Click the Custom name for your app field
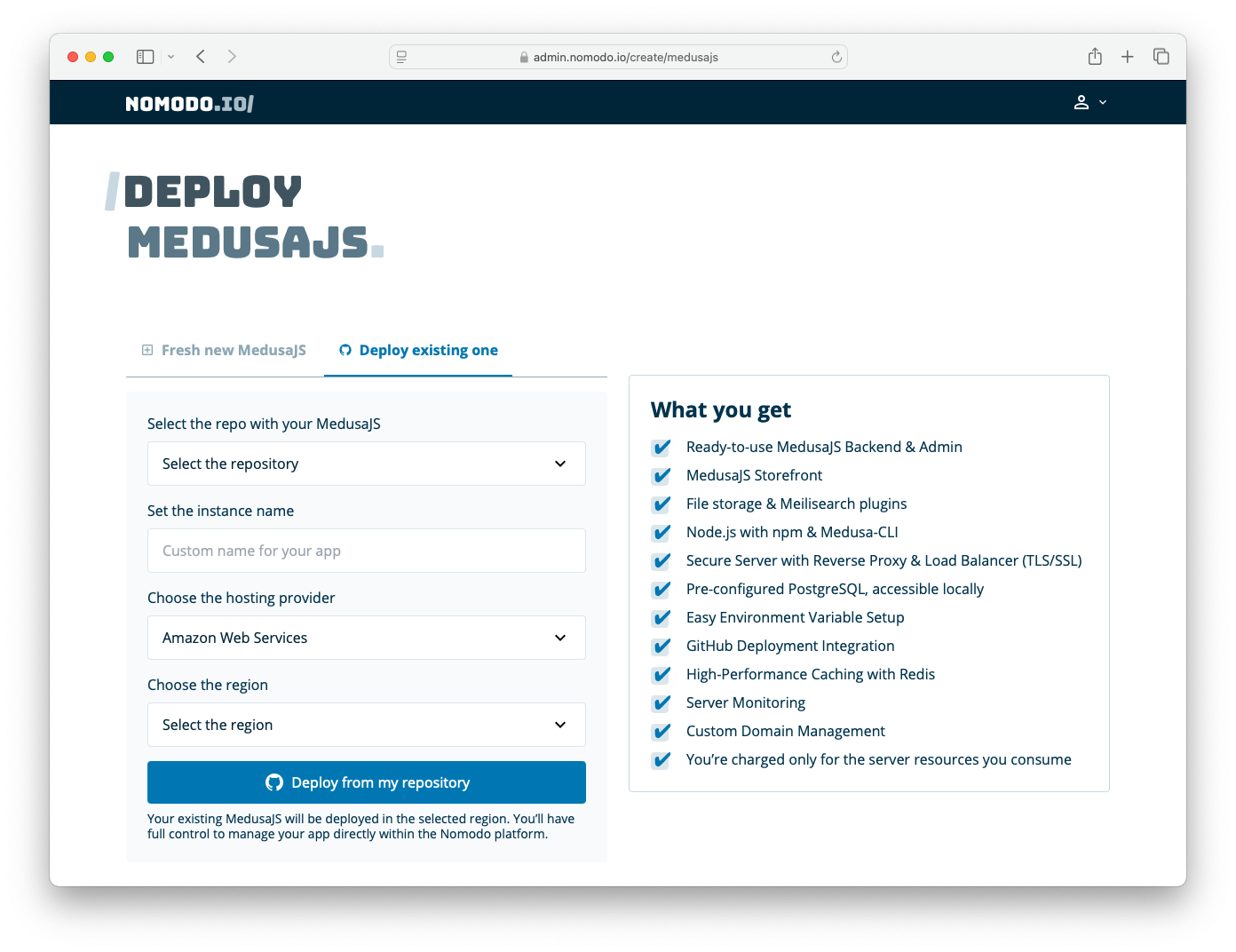This screenshot has width=1236, height=952. (367, 551)
